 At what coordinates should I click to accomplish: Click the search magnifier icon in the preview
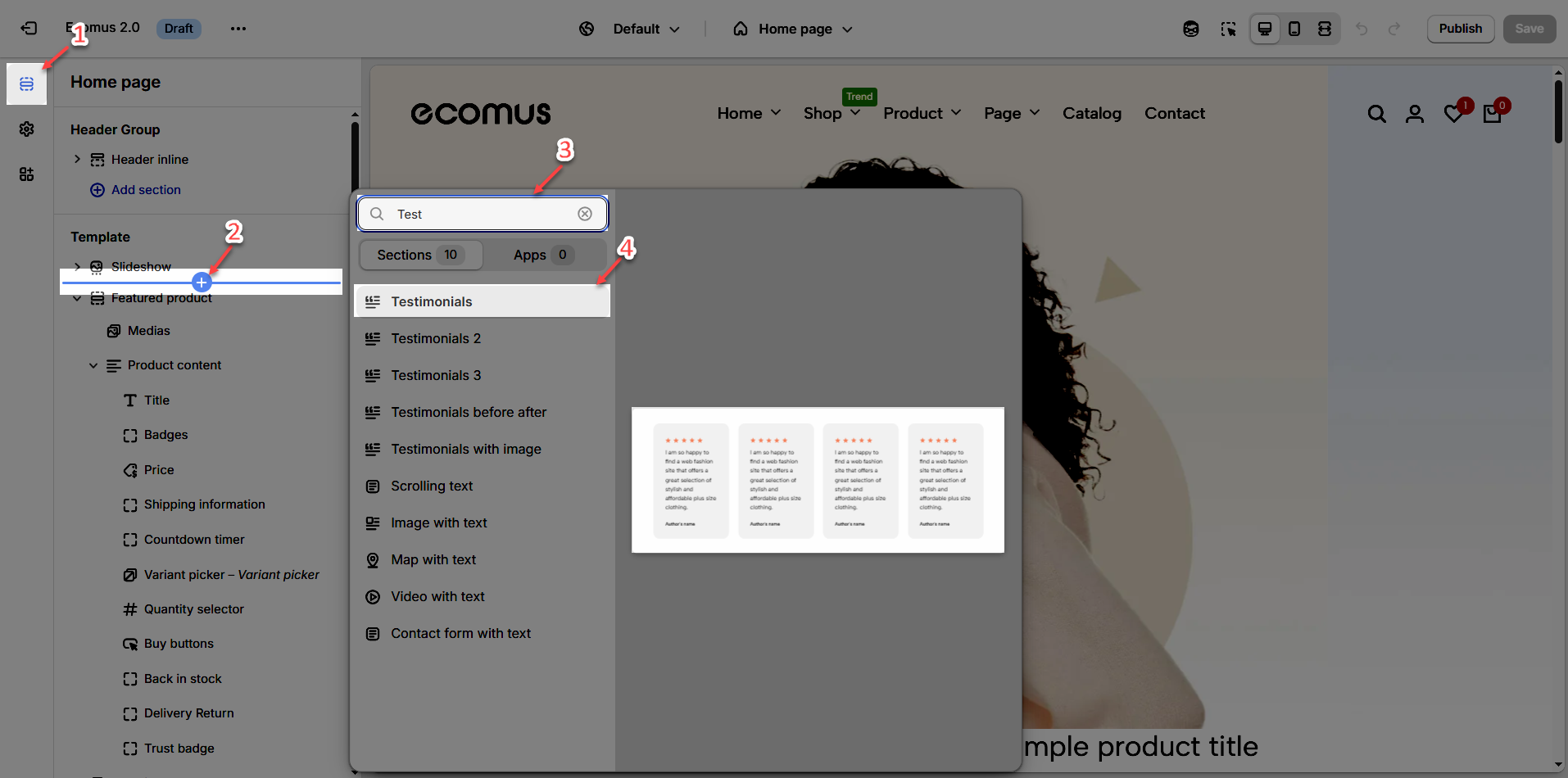point(1377,114)
